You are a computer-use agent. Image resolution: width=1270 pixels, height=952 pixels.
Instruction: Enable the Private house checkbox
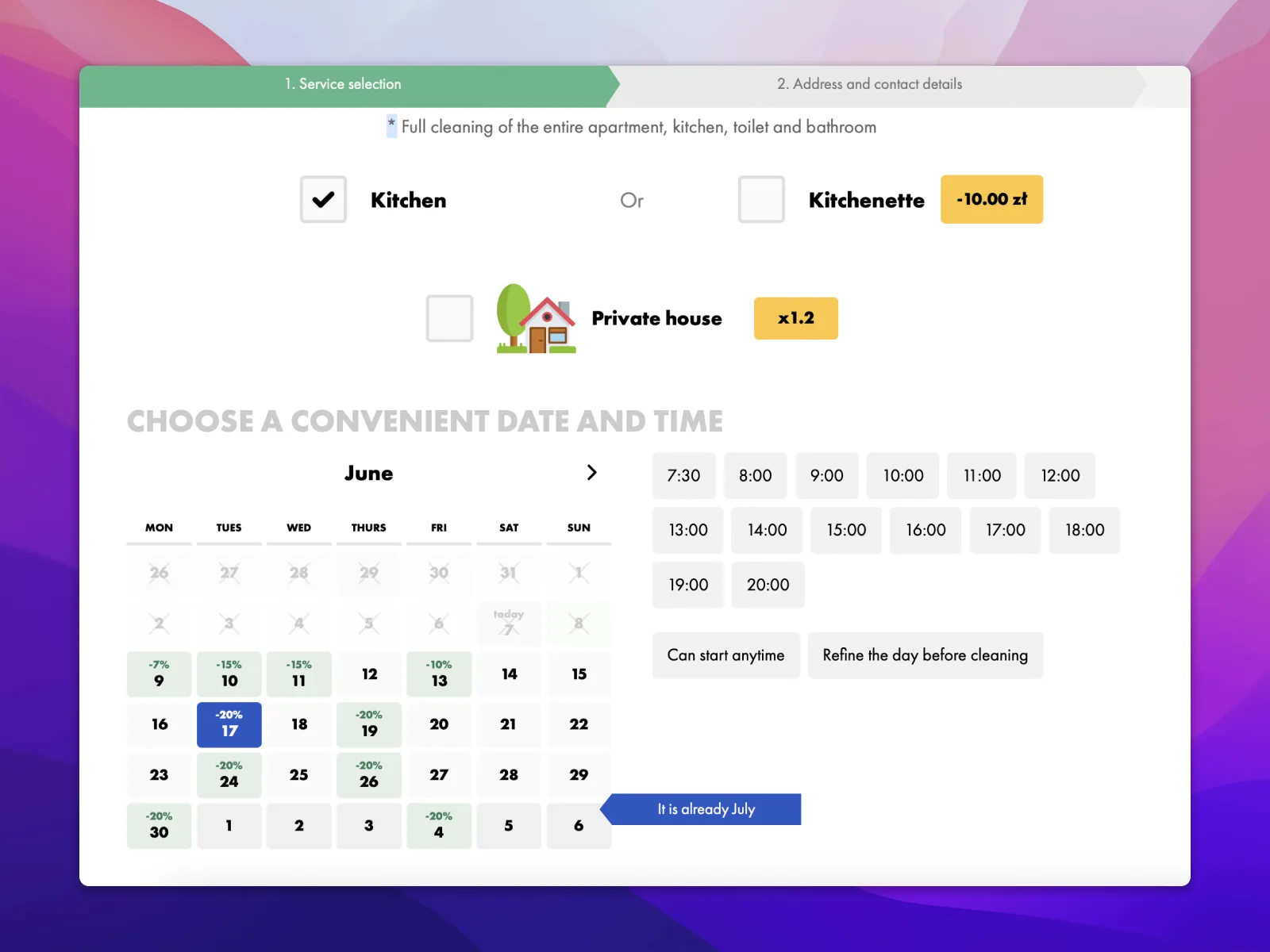click(449, 319)
